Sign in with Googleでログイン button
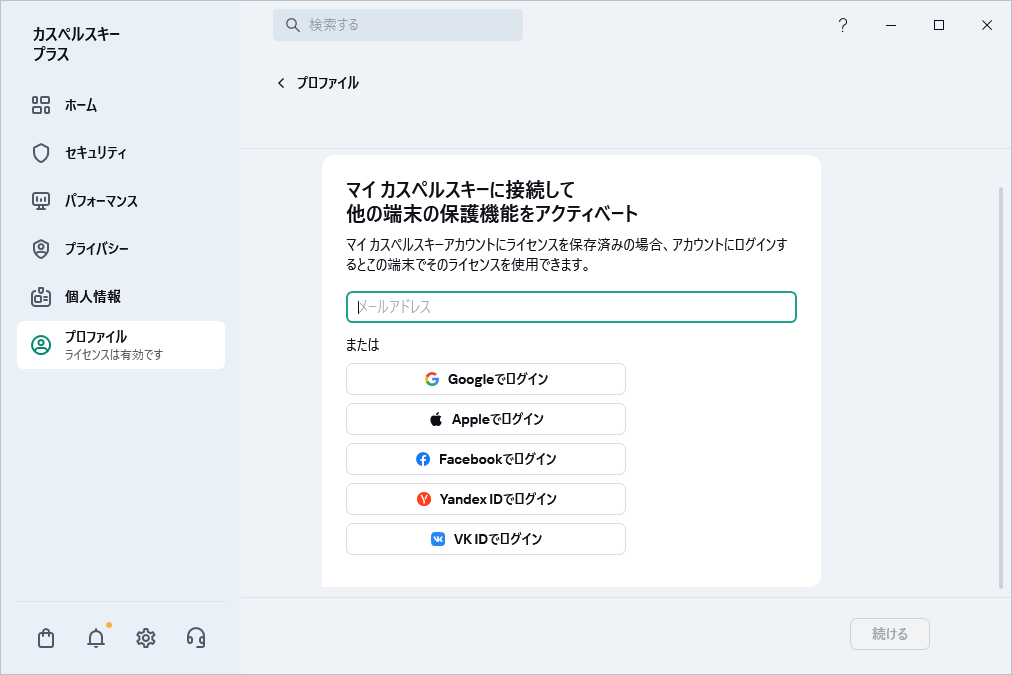The image size is (1012, 675). point(486,379)
